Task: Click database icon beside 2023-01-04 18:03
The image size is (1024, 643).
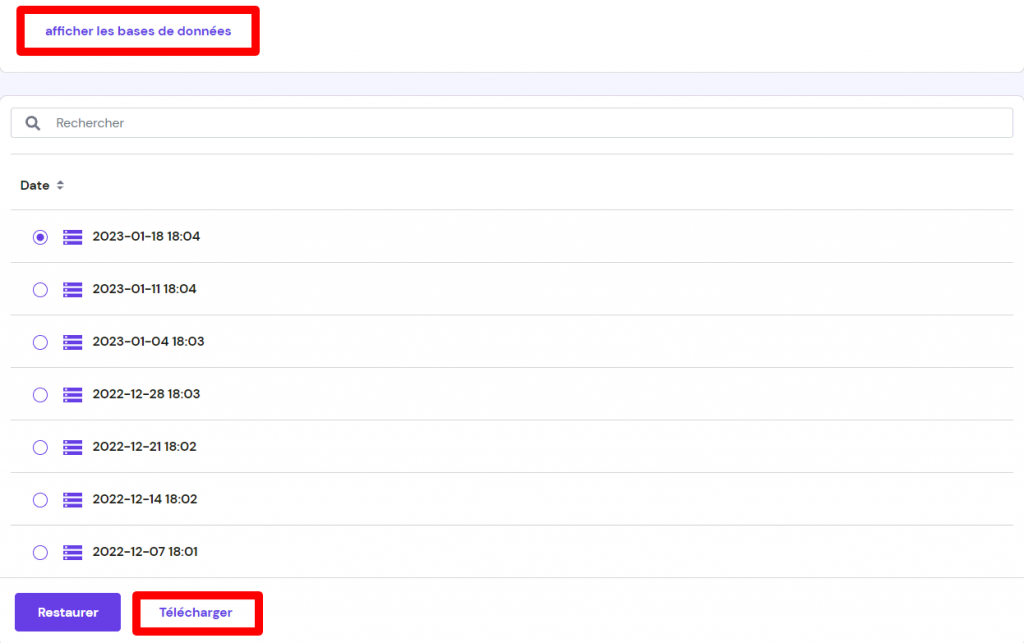Action: coord(72,342)
